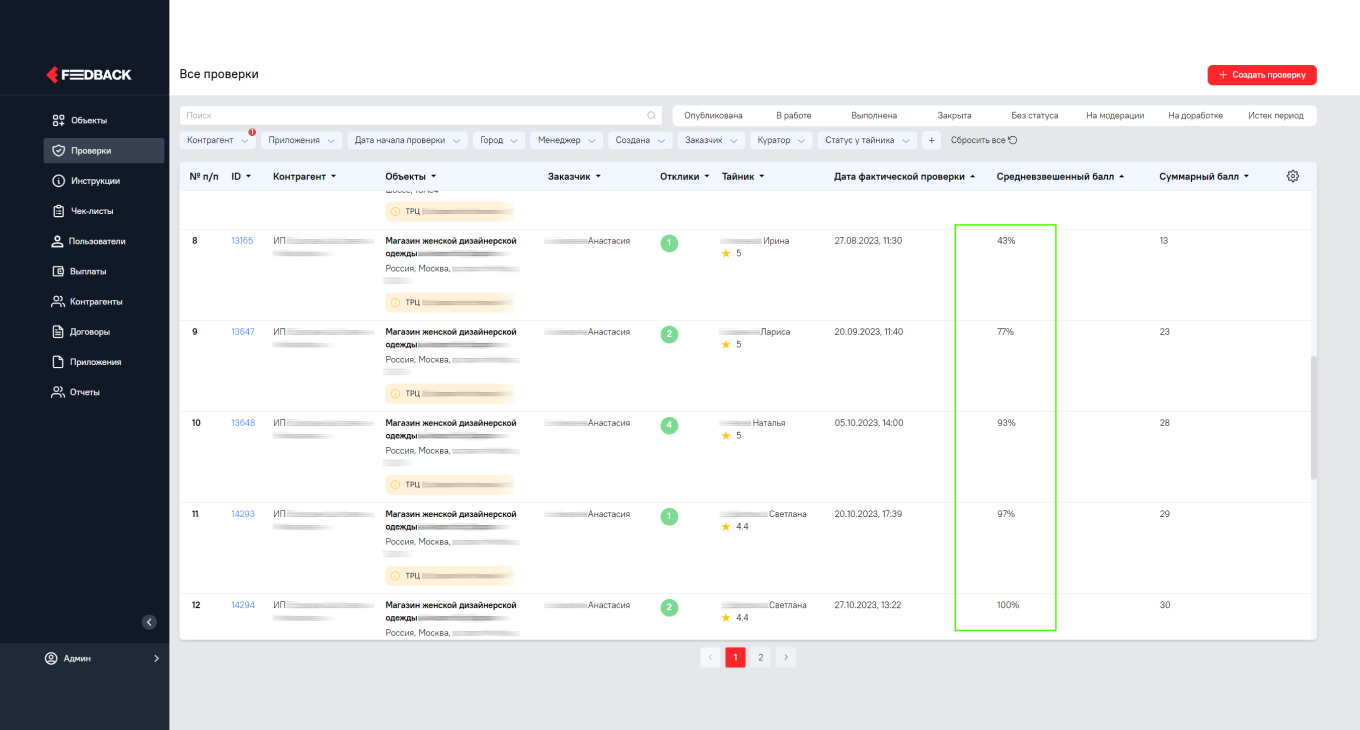The image size is (1360, 730).
Task: Sort by Отклики column header
Action: coord(685,177)
